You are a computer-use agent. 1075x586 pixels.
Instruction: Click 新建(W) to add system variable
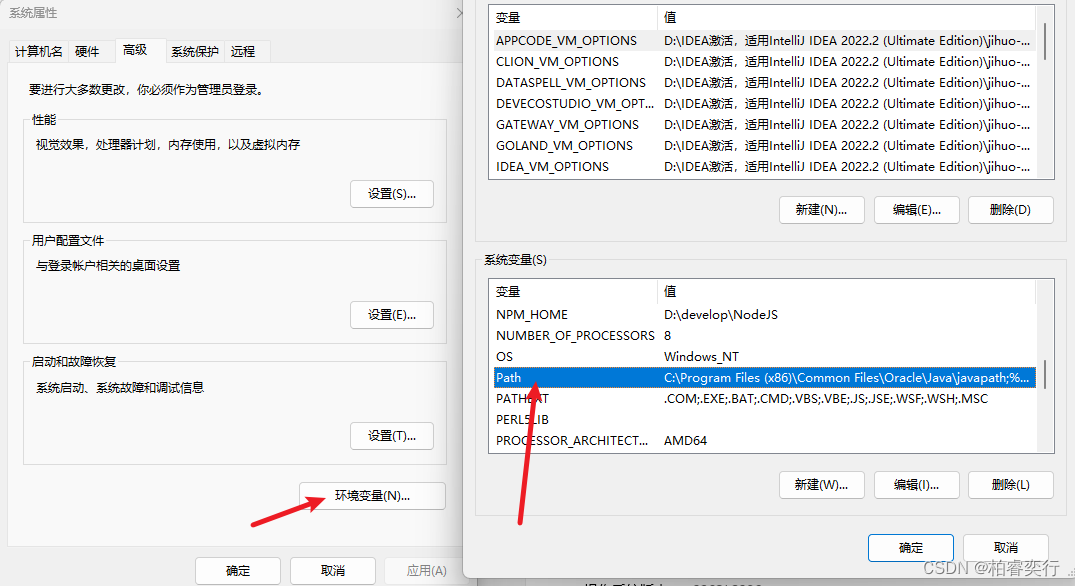pos(821,485)
